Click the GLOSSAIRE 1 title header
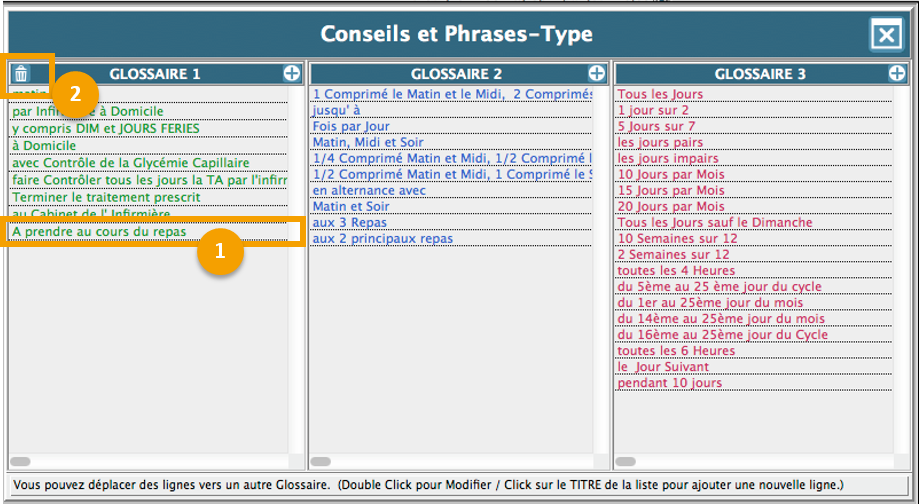 pos(155,73)
